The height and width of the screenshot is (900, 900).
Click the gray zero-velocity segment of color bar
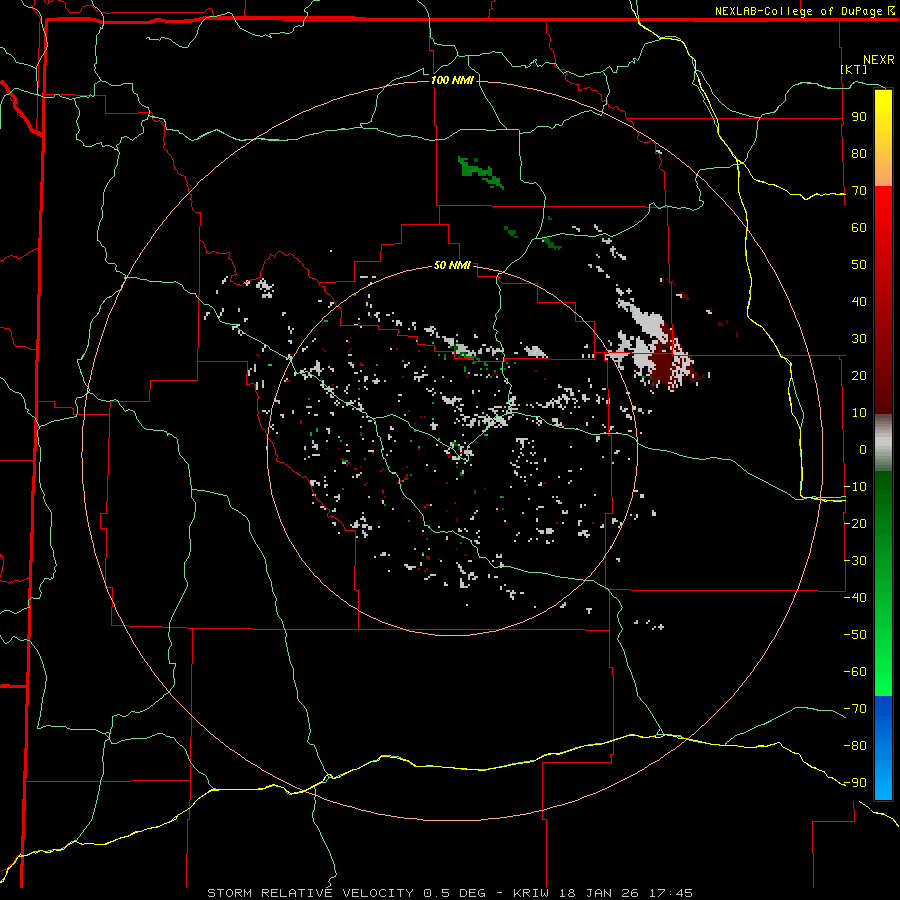883,443
